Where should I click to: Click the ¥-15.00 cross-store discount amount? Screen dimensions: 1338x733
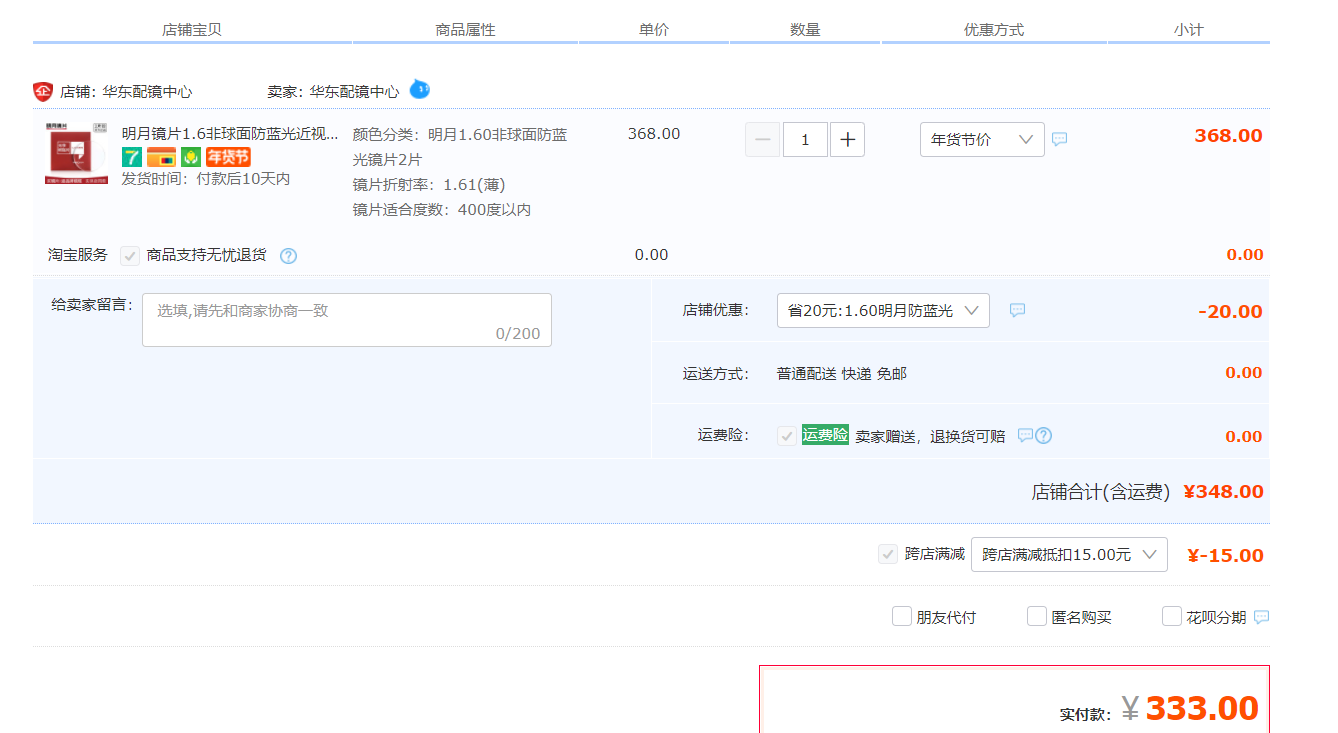click(x=1225, y=556)
